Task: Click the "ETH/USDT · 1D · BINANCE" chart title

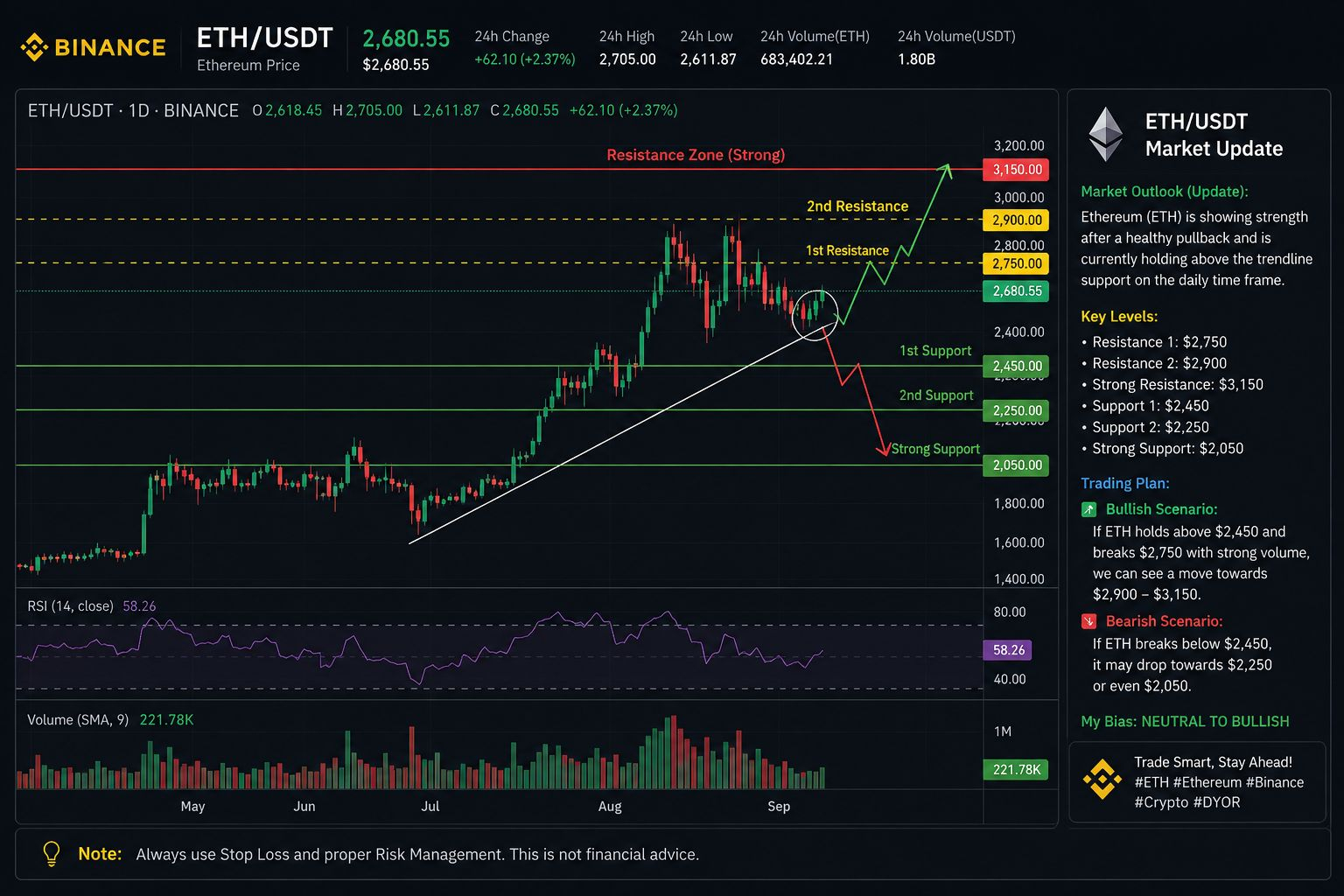Action: tap(133, 110)
